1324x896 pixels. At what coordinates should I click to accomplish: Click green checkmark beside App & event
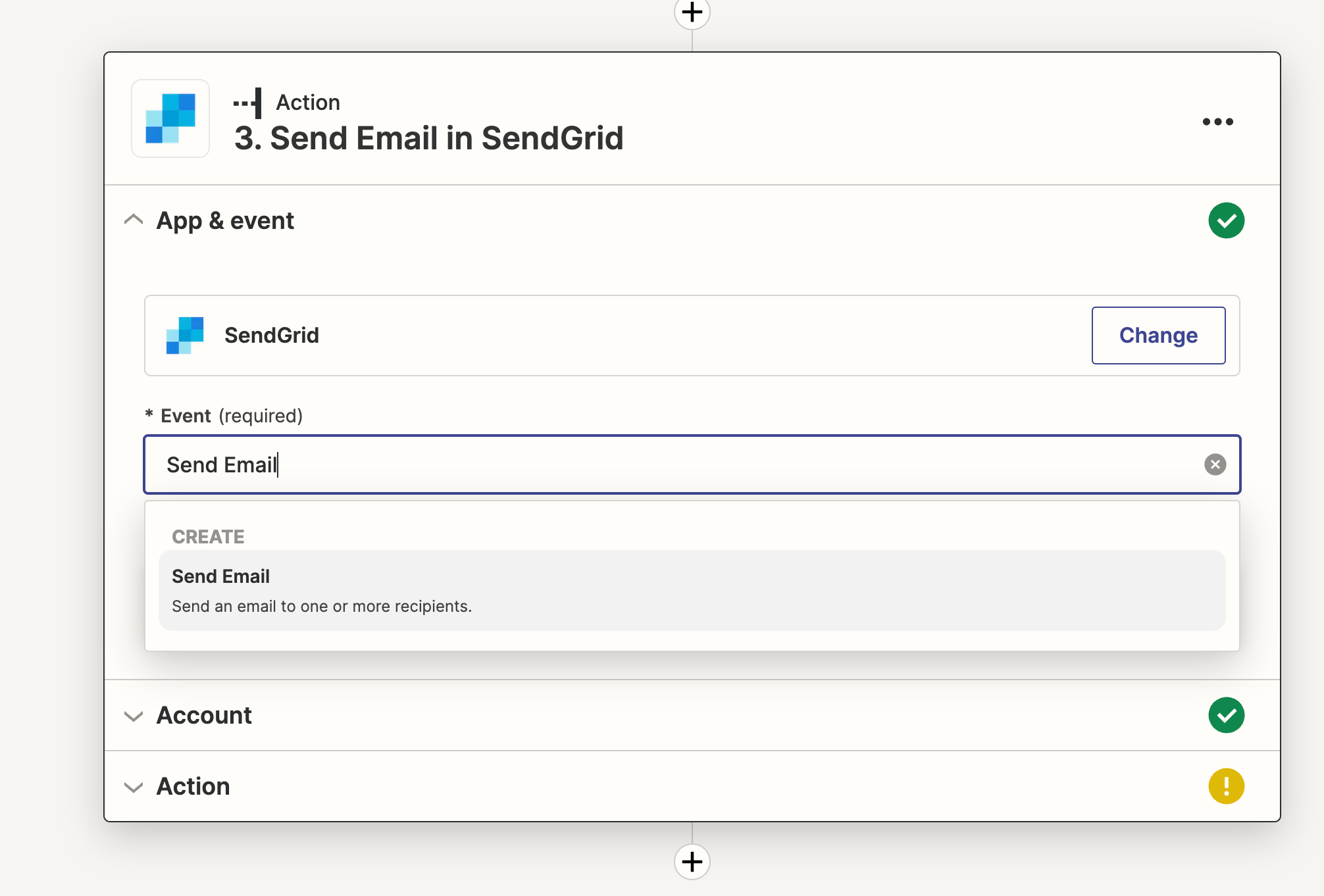coord(1226,220)
